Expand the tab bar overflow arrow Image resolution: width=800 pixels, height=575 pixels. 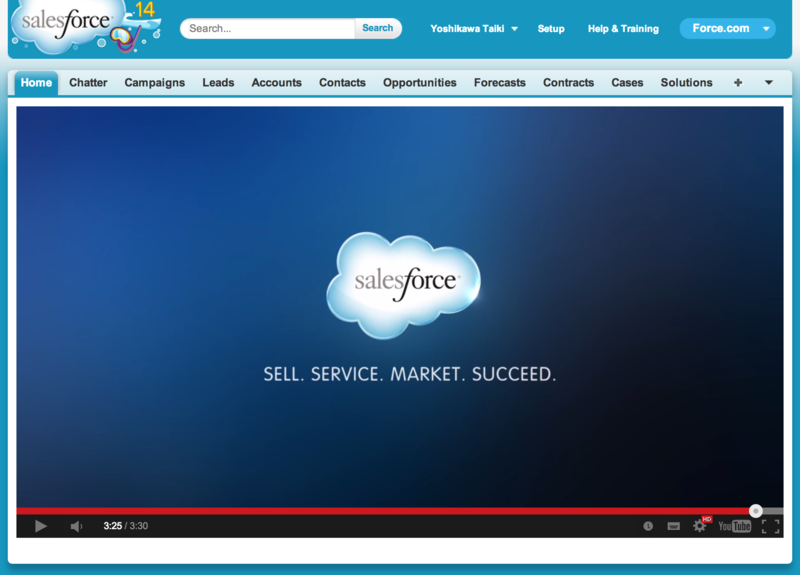tap(769, 83)
